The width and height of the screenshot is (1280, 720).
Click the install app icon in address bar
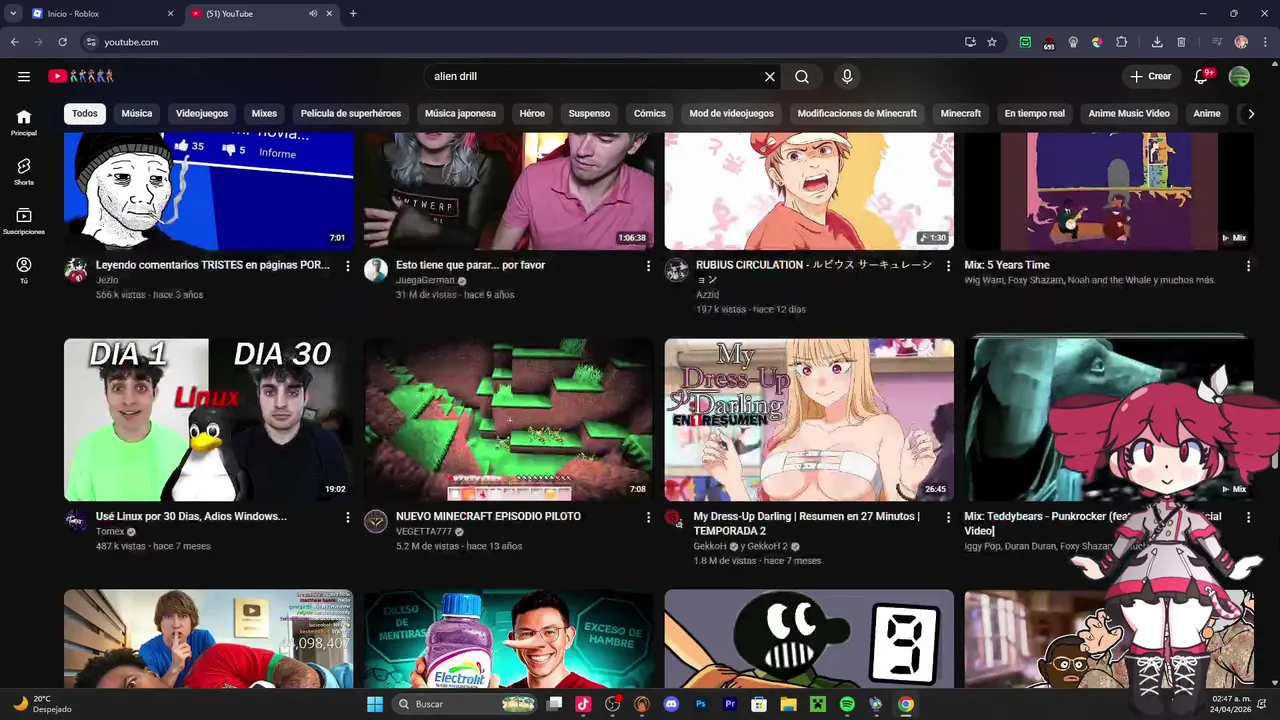(970, 42)
